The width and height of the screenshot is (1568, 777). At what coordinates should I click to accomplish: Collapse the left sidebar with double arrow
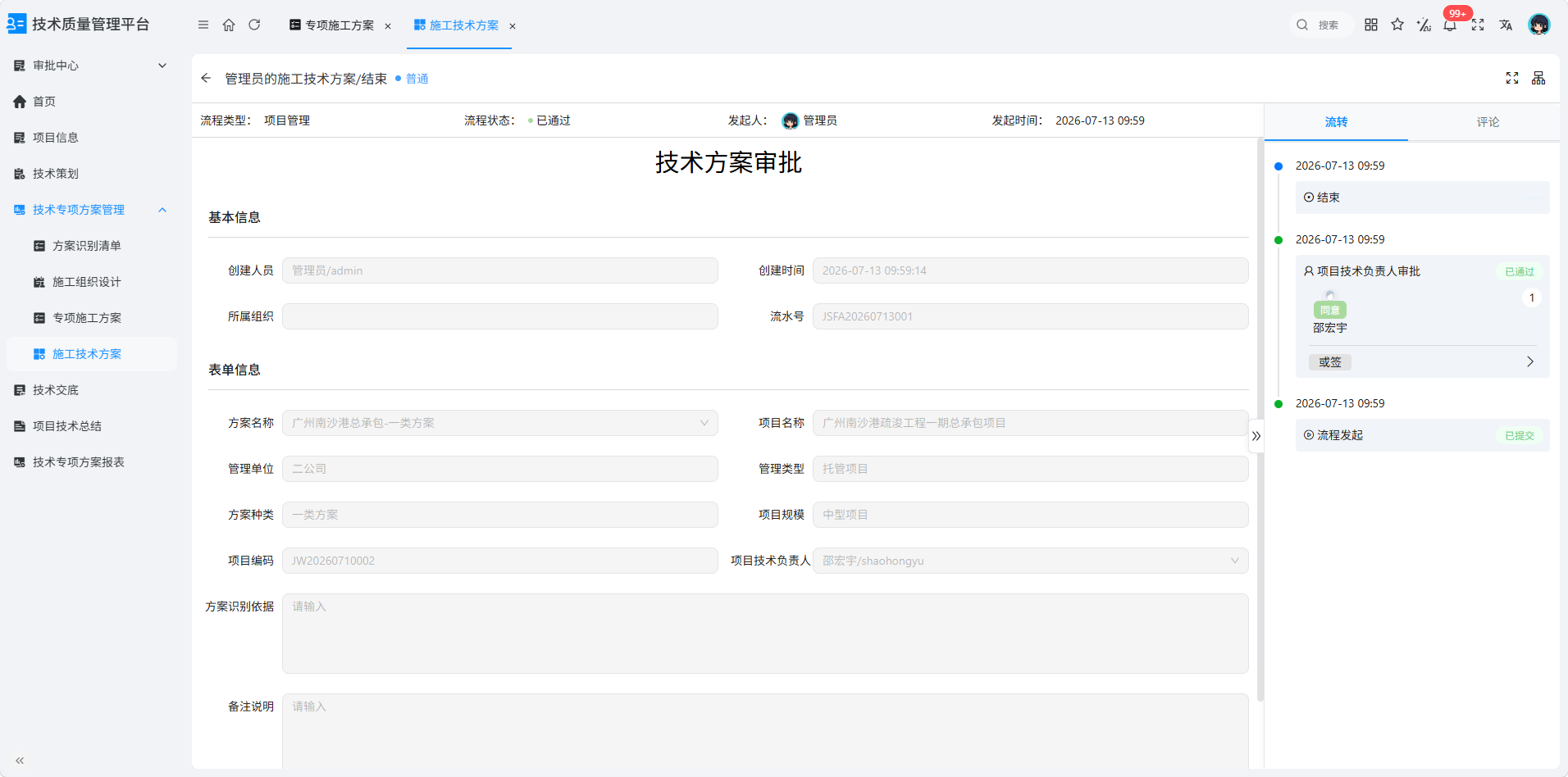pos(20,761)
